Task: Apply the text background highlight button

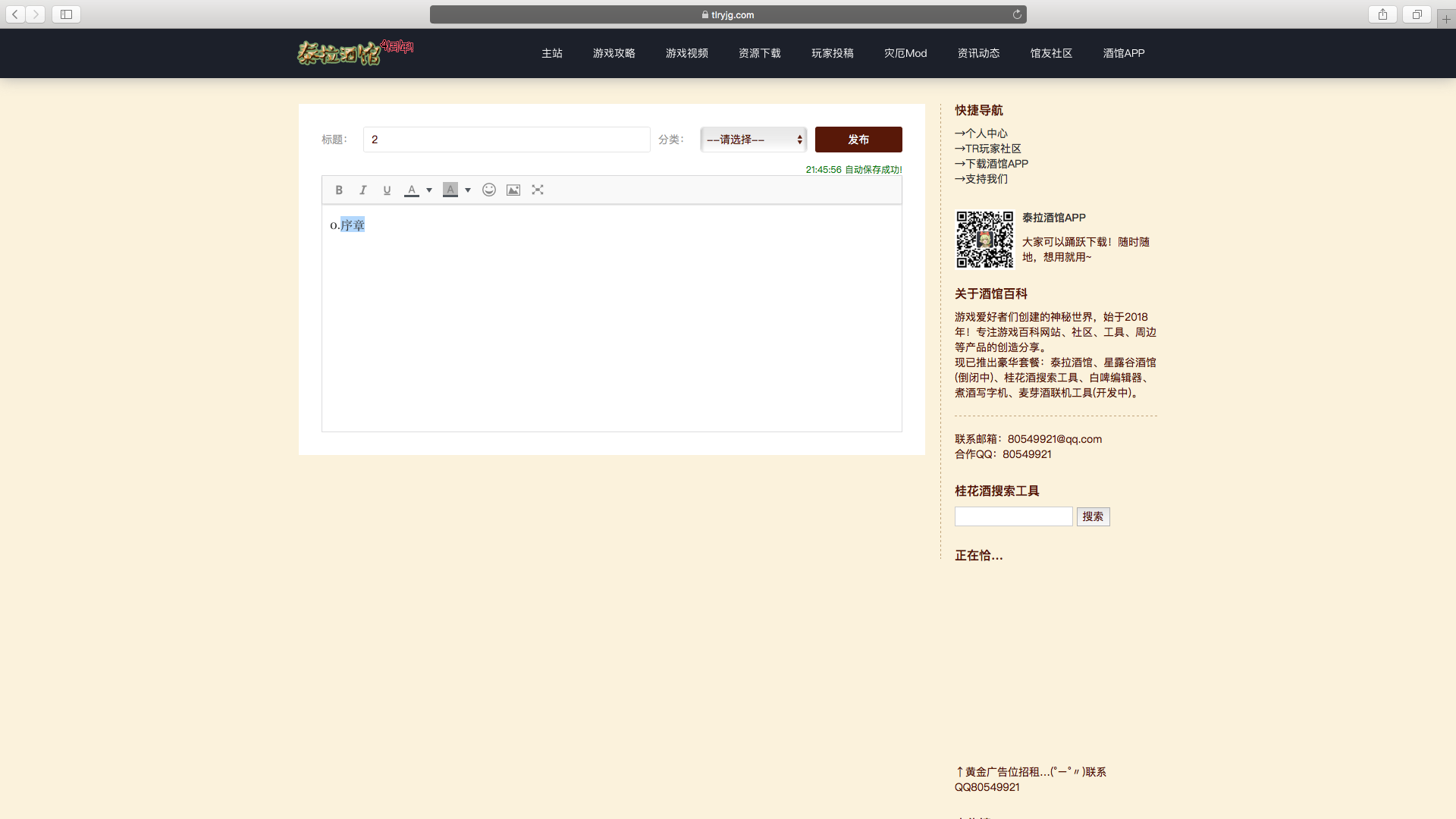Action: 450,190
